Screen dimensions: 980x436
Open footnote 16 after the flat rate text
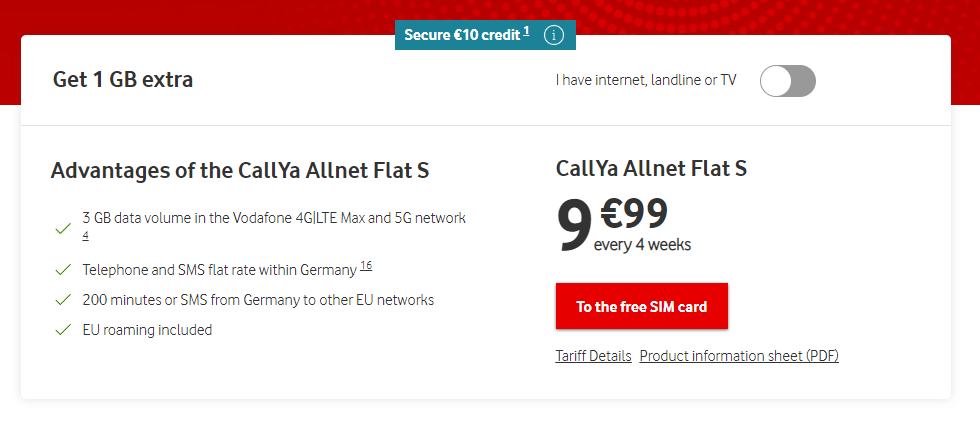point(366,265)
